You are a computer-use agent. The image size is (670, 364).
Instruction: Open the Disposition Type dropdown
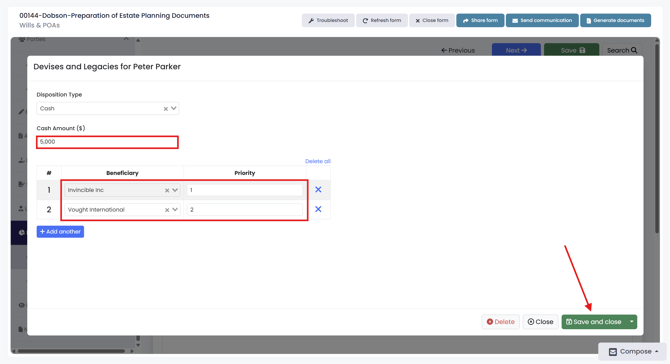point(174,109)
